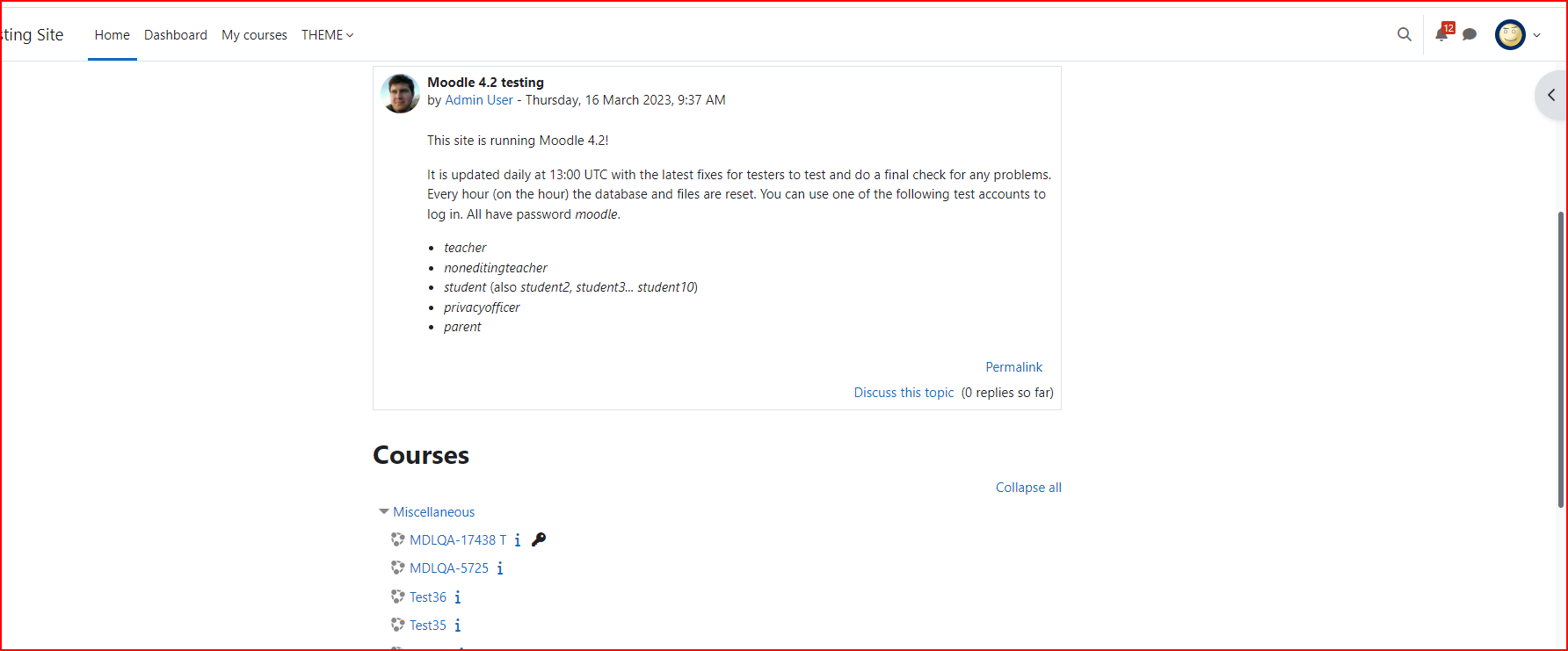
Task: Open the Dashboard page
Action: [176, 35]
